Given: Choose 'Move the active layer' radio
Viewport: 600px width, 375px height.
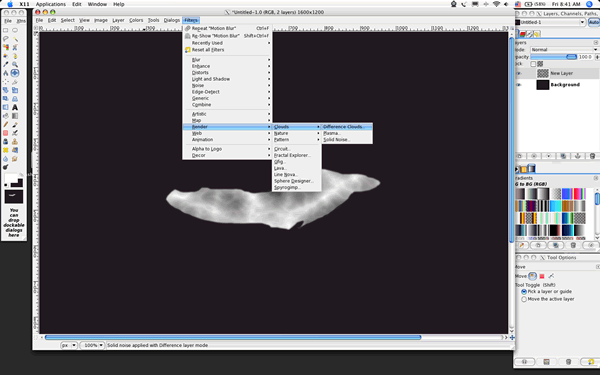Looking at the screenshot, I should pos(524,299).
